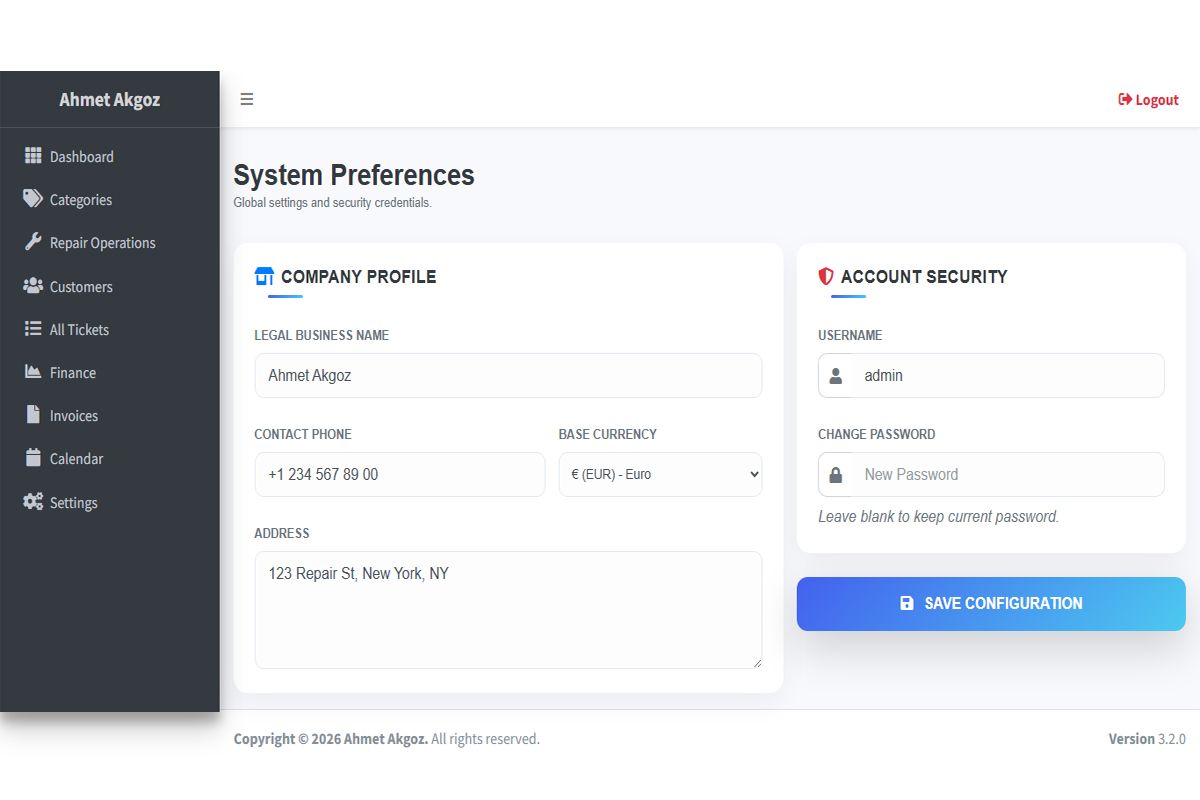
Task: Toggle sidebar with hamburger menu icon
Action: 247,99
